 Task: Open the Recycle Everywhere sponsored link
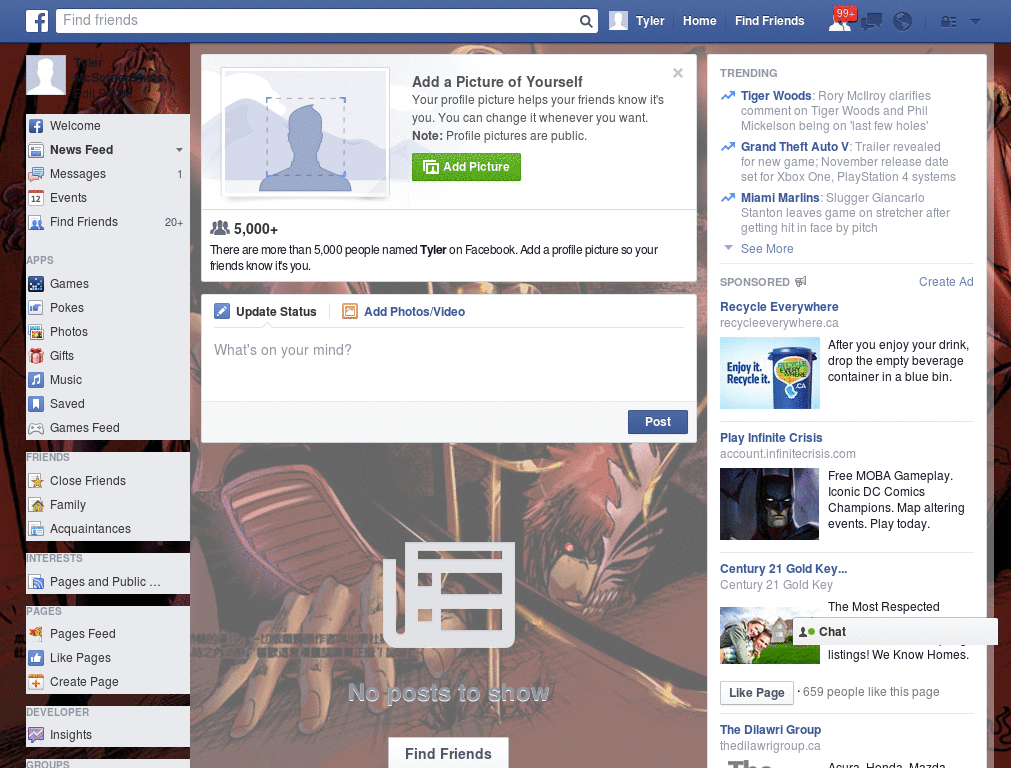[x=779, y=307]
